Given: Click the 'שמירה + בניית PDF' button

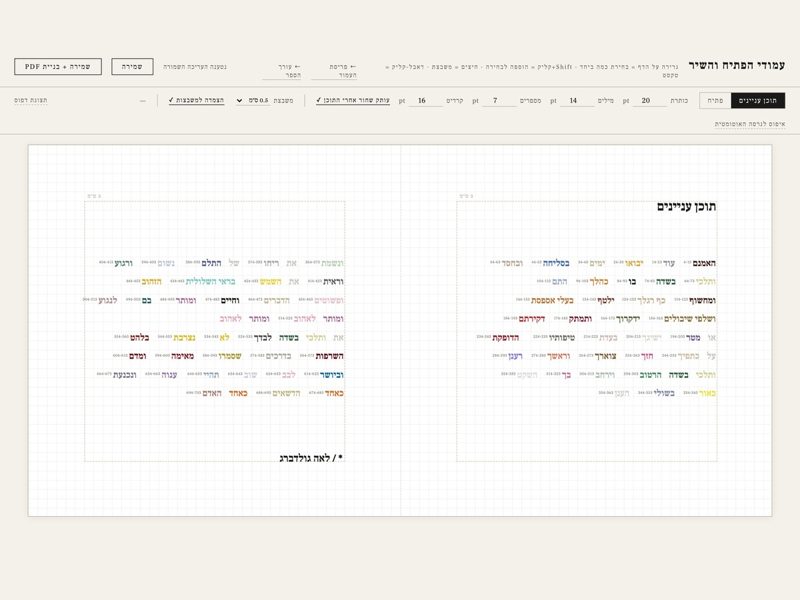Looking at the screenshot, I should (x=58, y=66).
